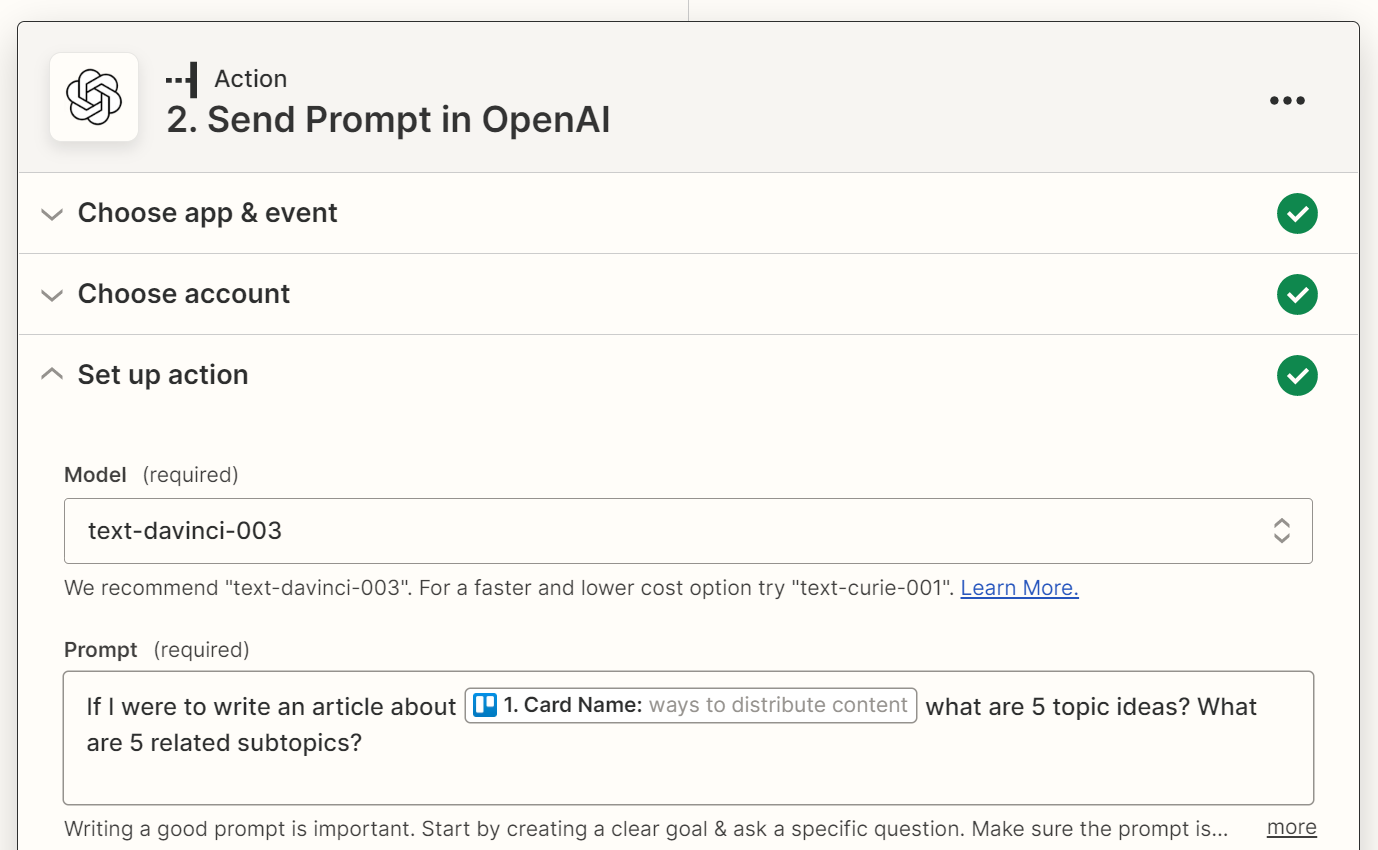This screenshot has width=1378, height=850.
Task: Select the Choose account section title
Action: (184, 294)
